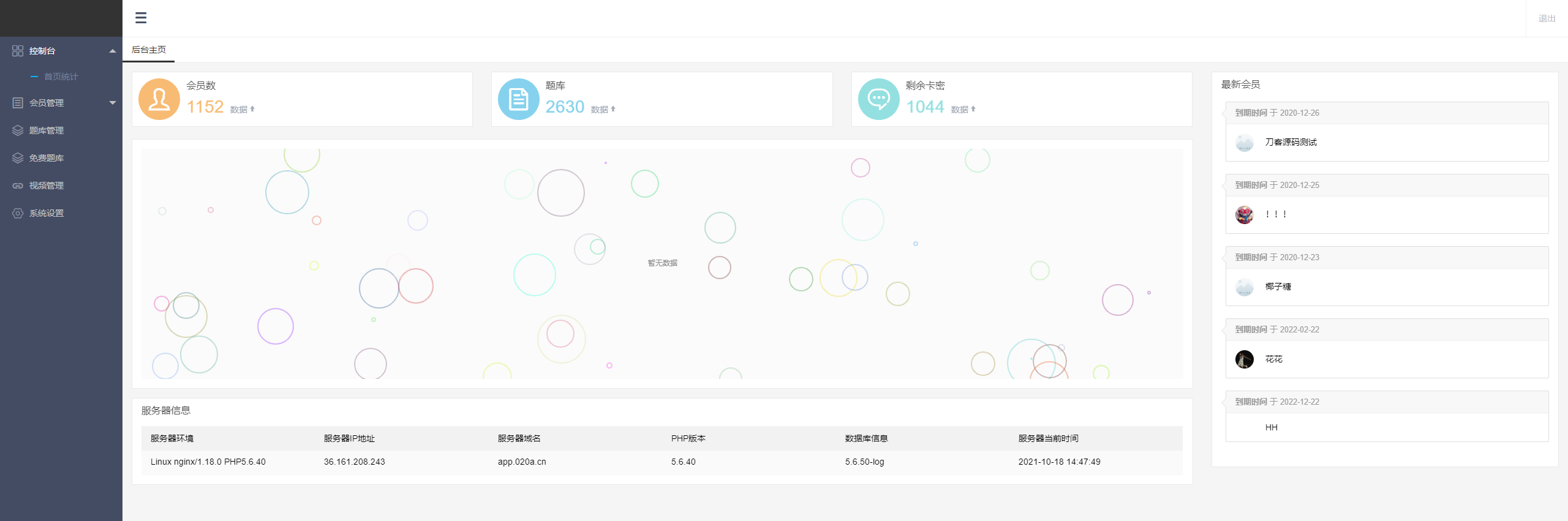This screenshot has height=521, width=1568.
Task: Click the 退出 logout link
Action: point(1547,18)
